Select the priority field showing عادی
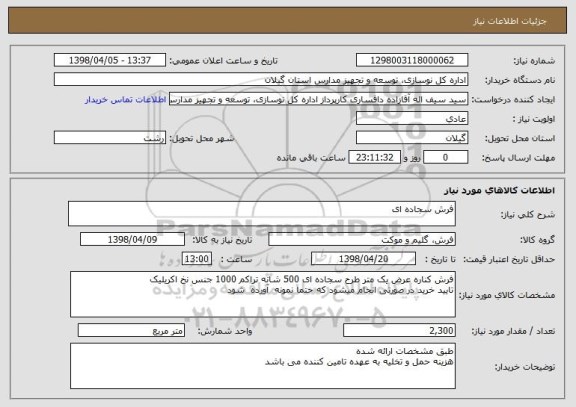The height and width of the screenshot is (407, 576). [x=412, y=119]
